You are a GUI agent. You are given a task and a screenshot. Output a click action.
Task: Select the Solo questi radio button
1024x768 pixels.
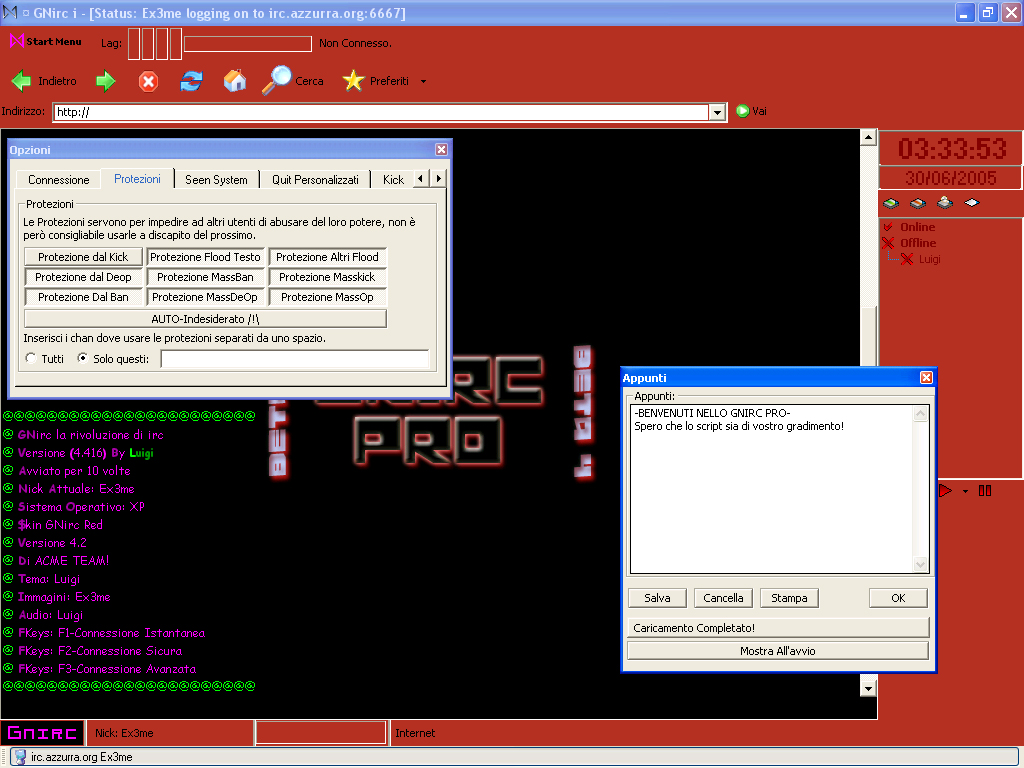pos(83,358)
